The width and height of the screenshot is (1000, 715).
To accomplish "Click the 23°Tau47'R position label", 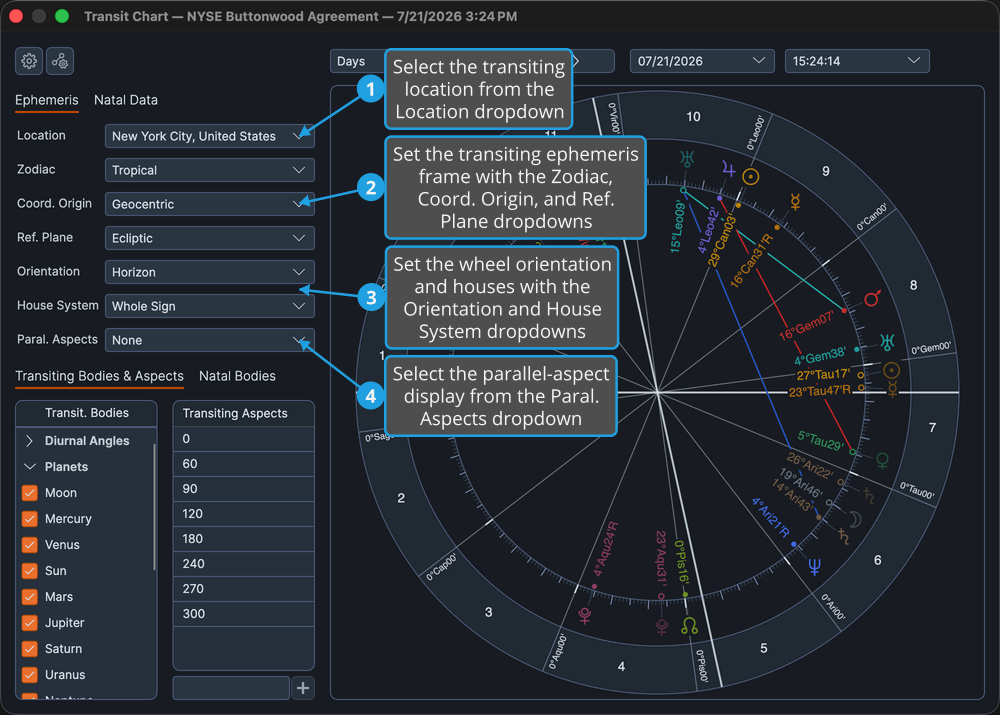I will (820, 390).
